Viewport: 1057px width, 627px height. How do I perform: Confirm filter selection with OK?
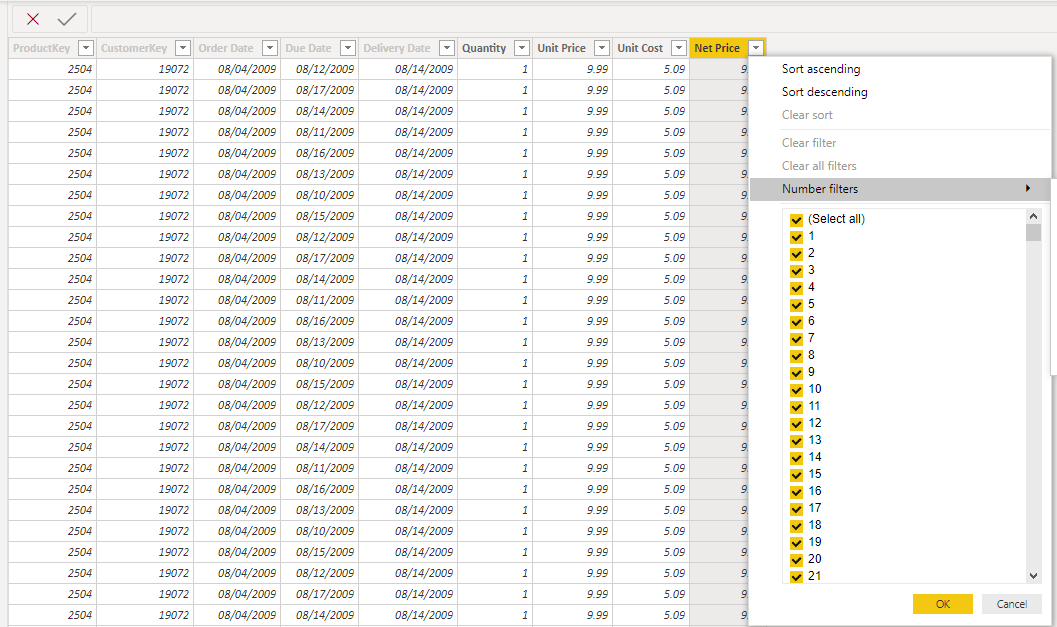[x=942, y=604]
